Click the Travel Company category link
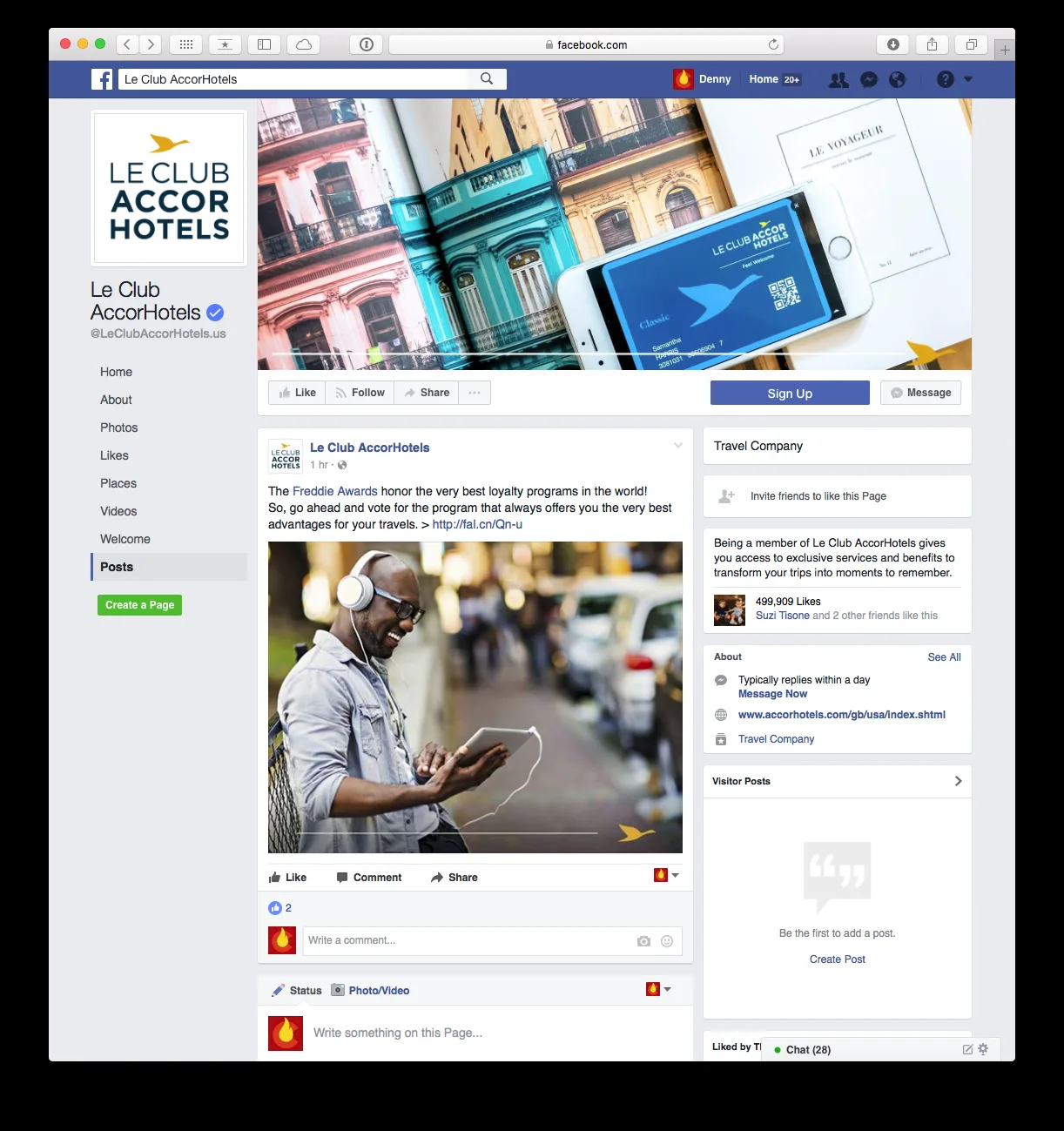The image size is (1064, 1131). pyautogui.click(x=776, y=739)
